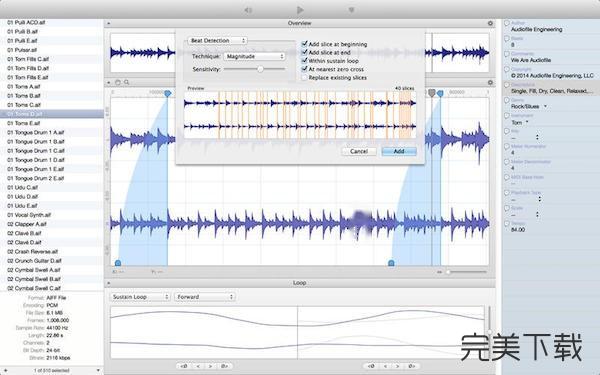Viewport: 600px width, 375px height.
Task: Click the Cancel button in dialog
Action: coord(359,151)
